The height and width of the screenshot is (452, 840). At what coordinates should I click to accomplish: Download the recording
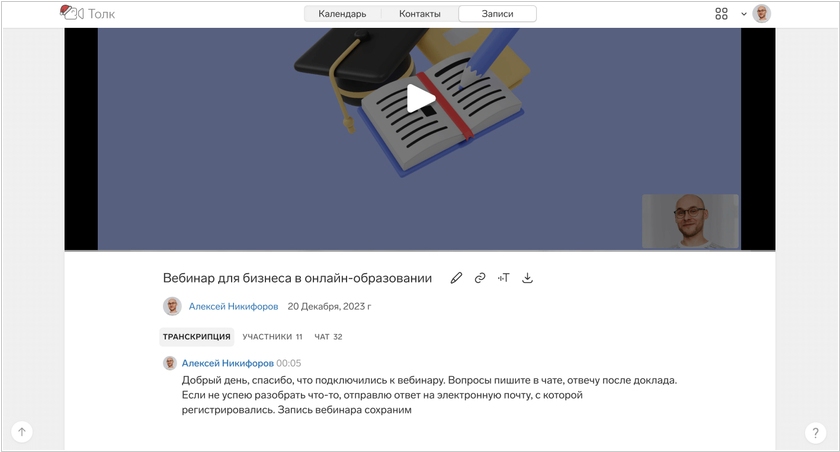tap(528, 278)
